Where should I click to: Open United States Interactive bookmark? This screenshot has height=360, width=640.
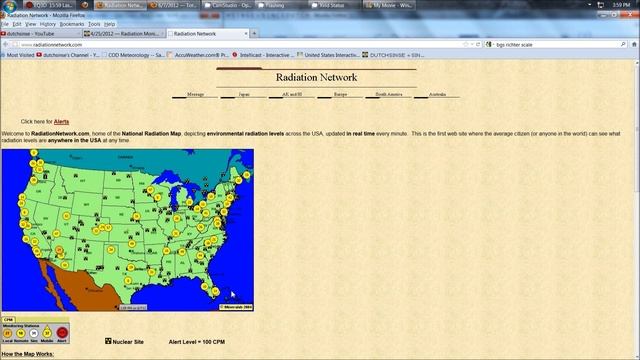[x=329, y=55]
